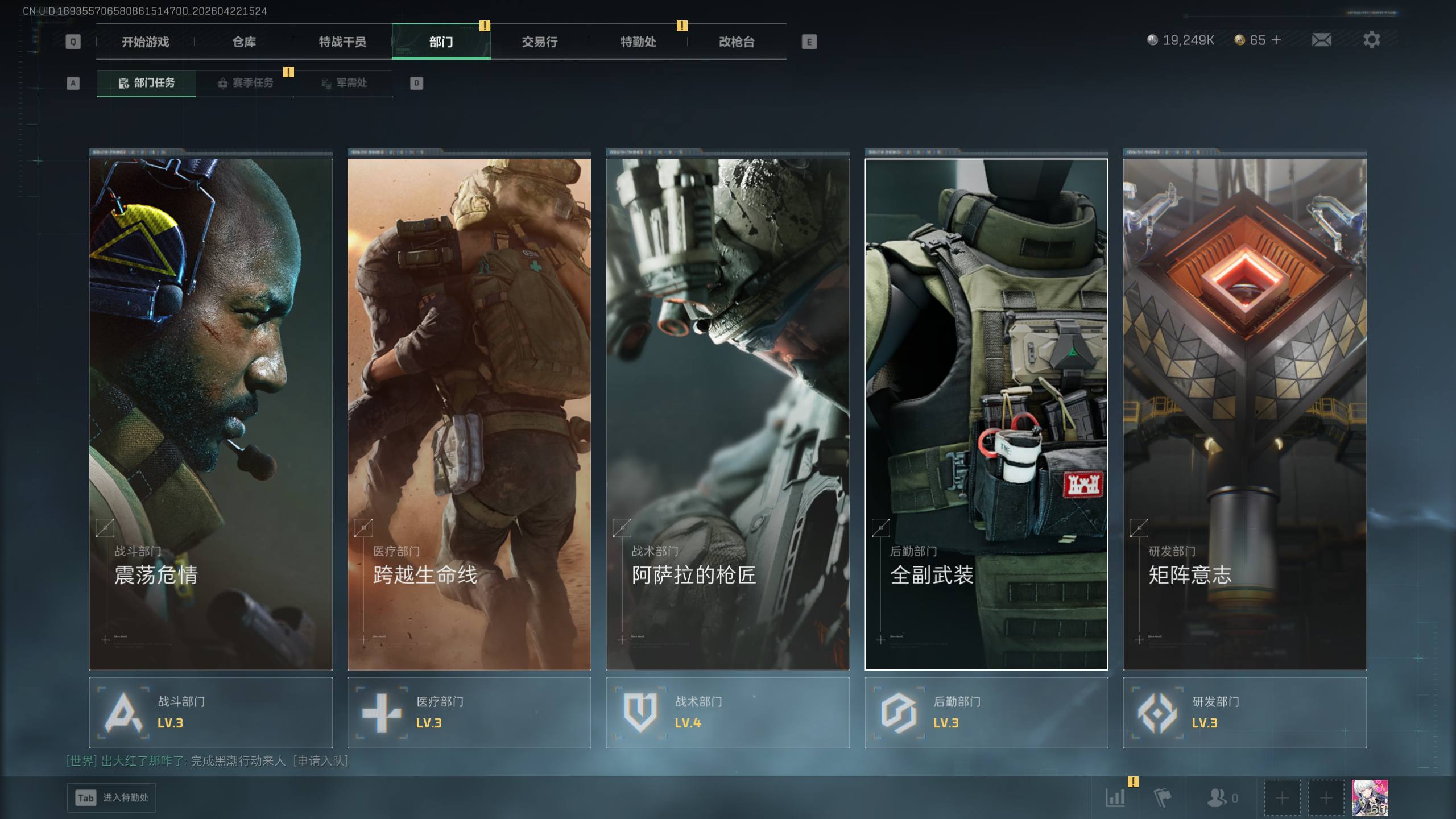Click the 后勤部门 hexagon emblem icon
The height and width of the screenshot is (819, 1456).
pos(899,712)
